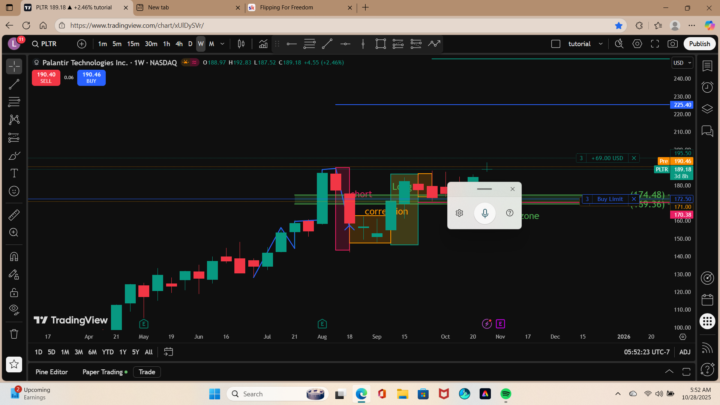Viewport: 720px width, 405px height.
Task: Take a chart snapshot with camera
Action: (x=673, y=44)
